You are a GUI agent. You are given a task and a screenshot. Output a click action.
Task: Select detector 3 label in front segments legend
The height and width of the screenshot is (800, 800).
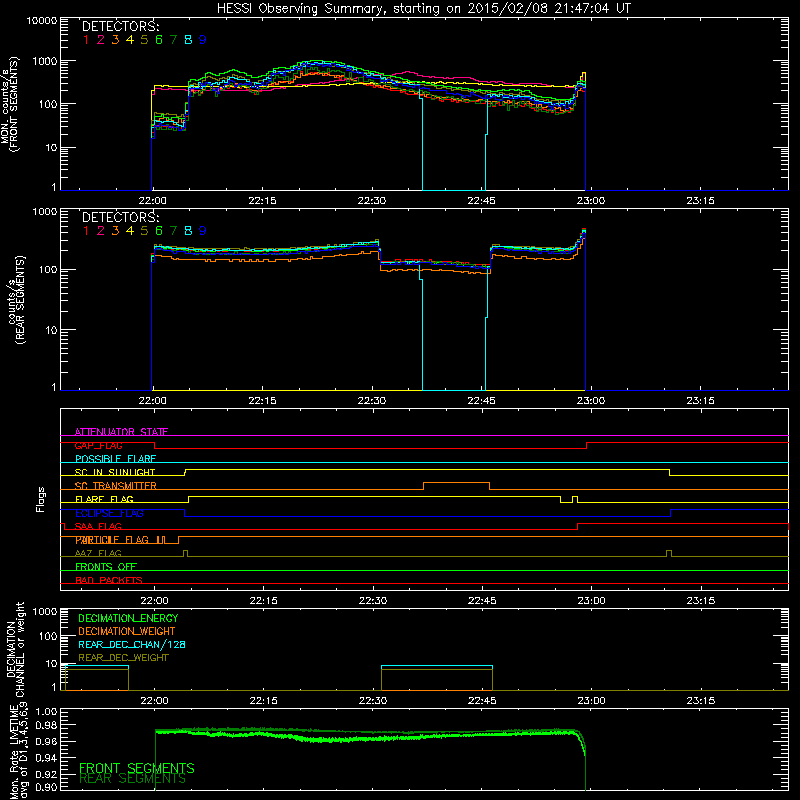(115, 40)
